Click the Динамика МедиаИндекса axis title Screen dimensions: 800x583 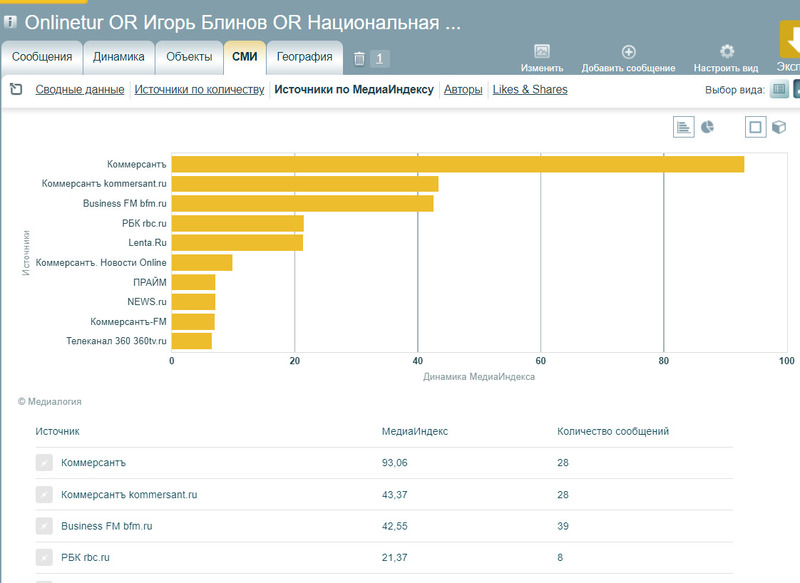tap(479, 377)
